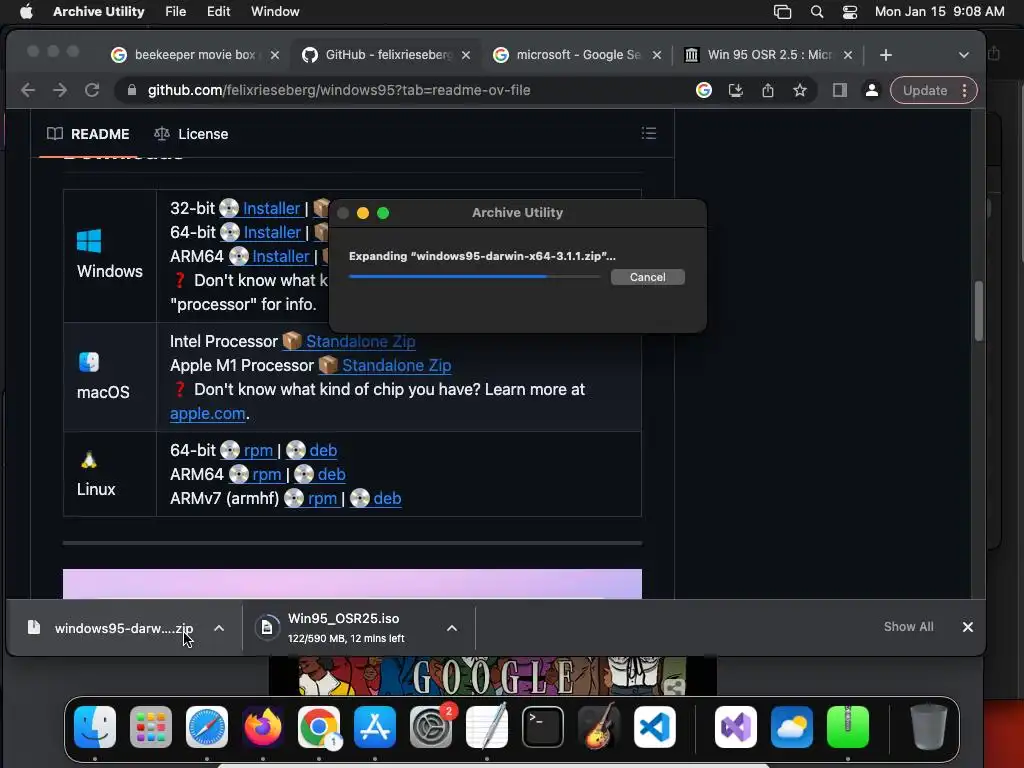
Task: Open Finder from the Dock
Action: coord(95,727)
